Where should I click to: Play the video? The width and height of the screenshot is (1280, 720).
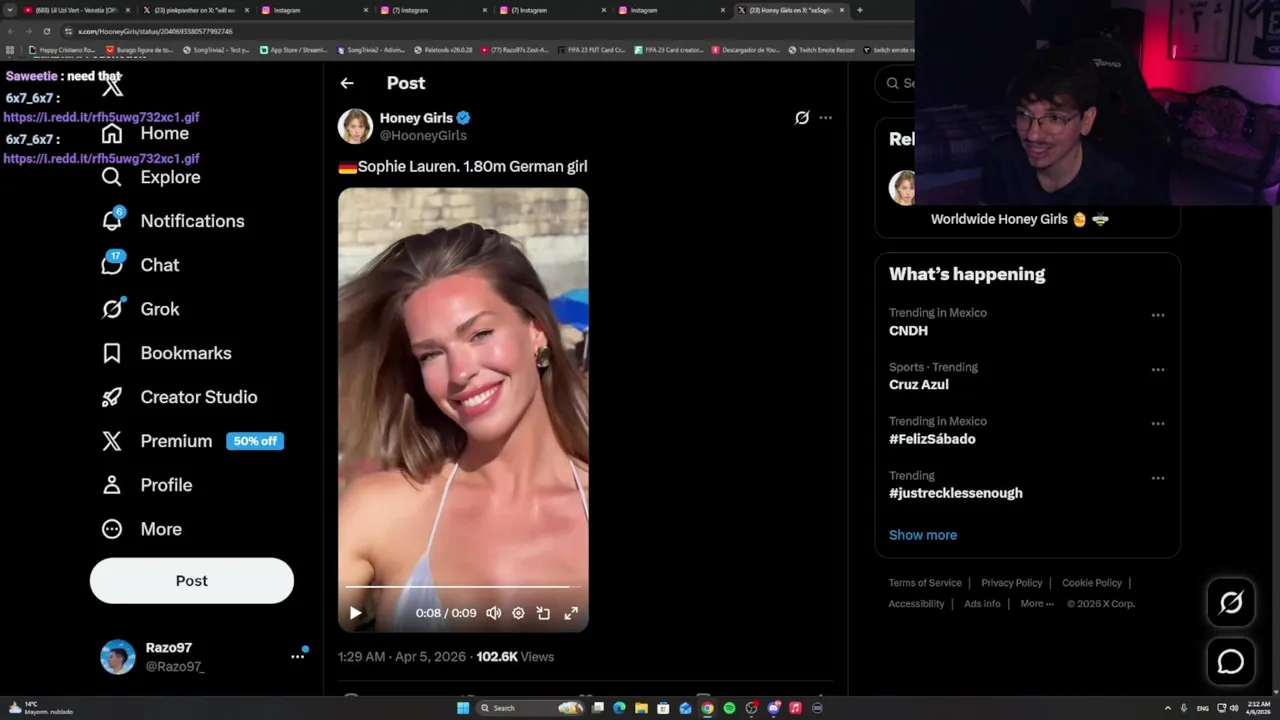pyautogui.click(x=355, y=613)
